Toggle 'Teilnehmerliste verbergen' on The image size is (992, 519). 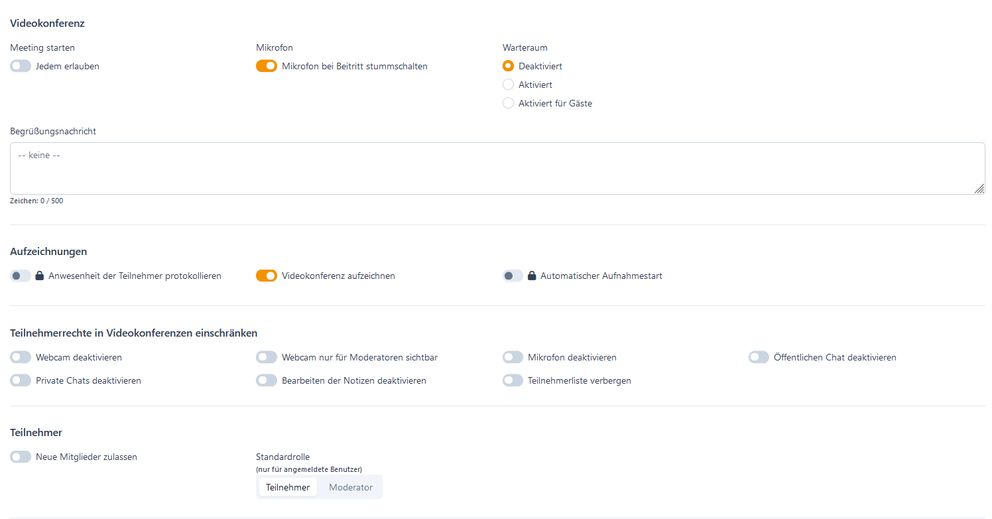(x=512, y=380)
